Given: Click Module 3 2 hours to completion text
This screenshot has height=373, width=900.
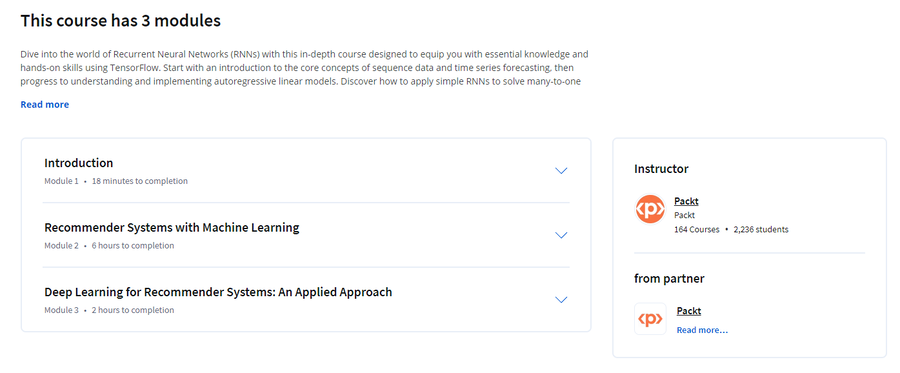Looking at the screenshot, I should 109,310.
